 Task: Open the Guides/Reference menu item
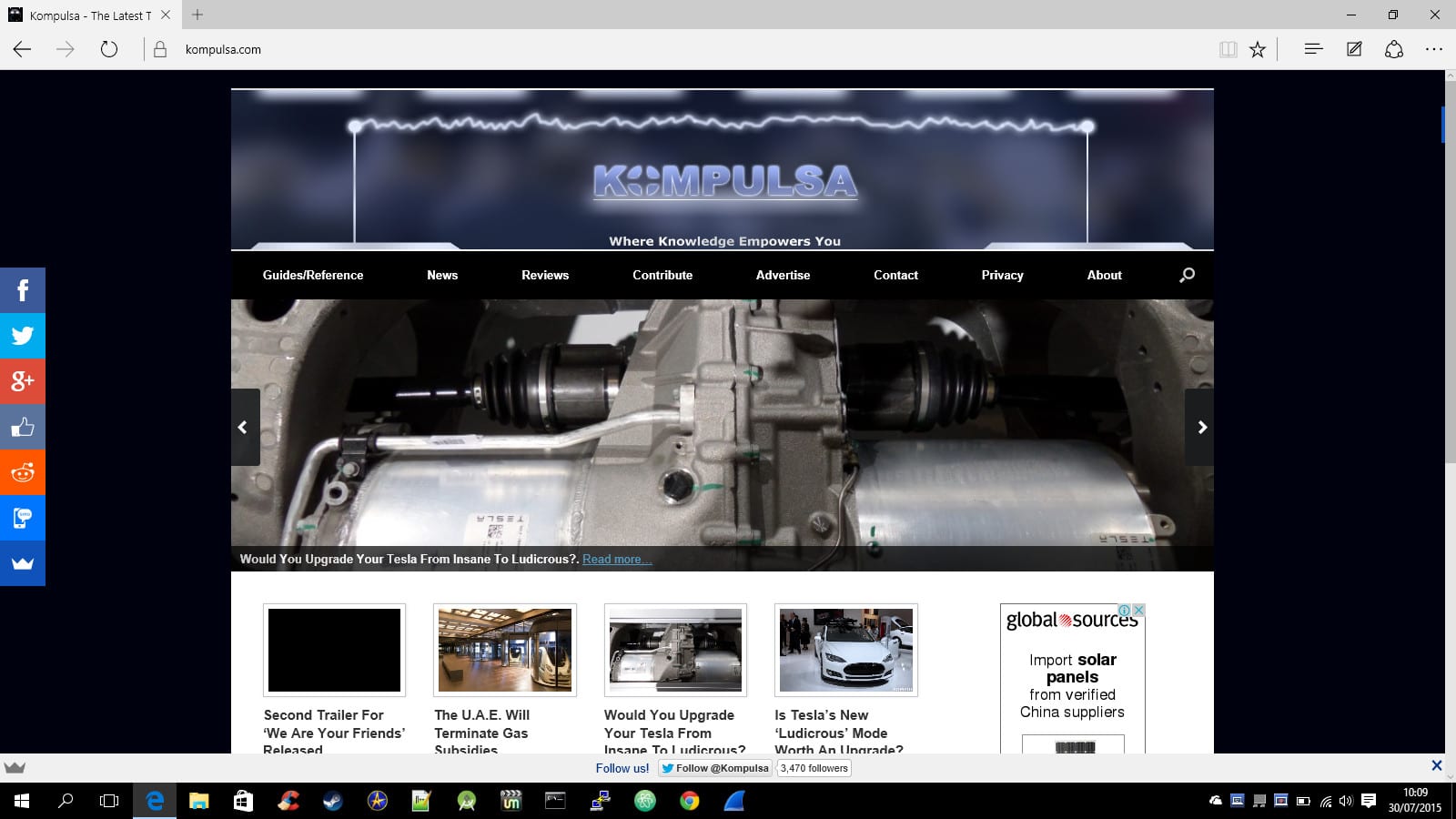312,275
